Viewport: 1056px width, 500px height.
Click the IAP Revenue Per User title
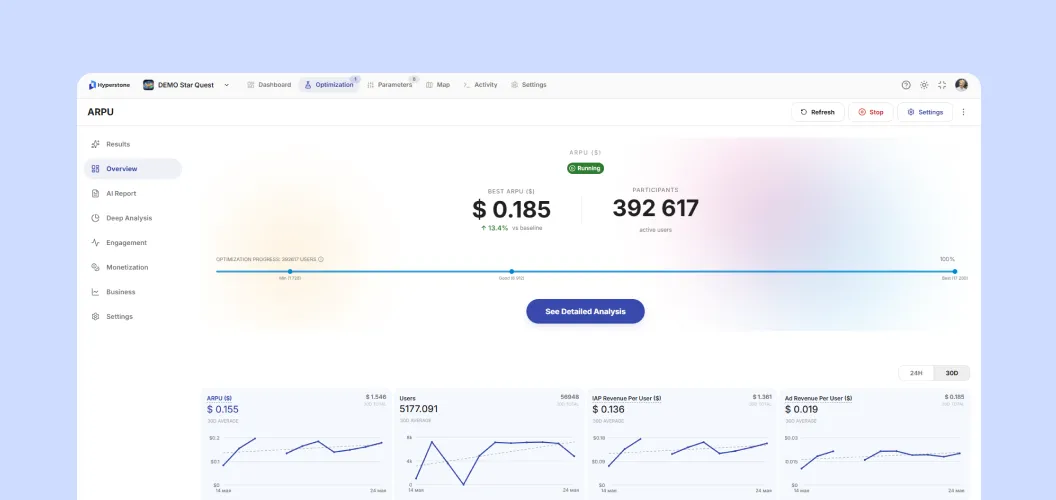coord(626,398)
